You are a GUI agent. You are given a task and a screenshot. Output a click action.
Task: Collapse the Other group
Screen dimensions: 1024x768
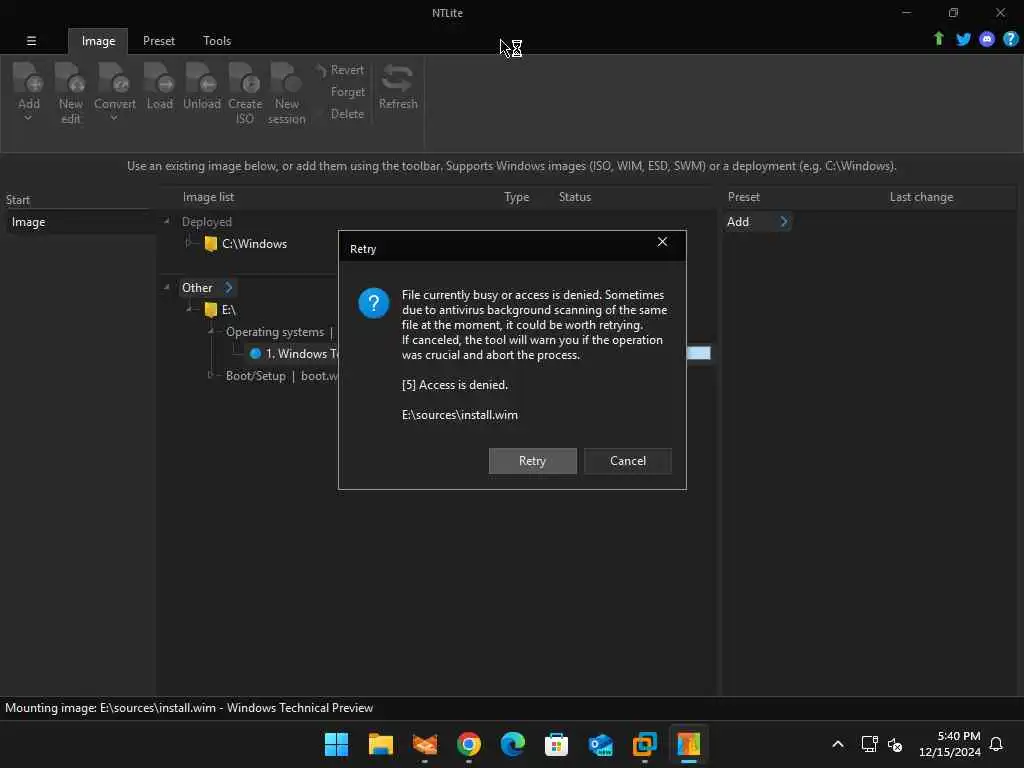(x=167, y=287)
